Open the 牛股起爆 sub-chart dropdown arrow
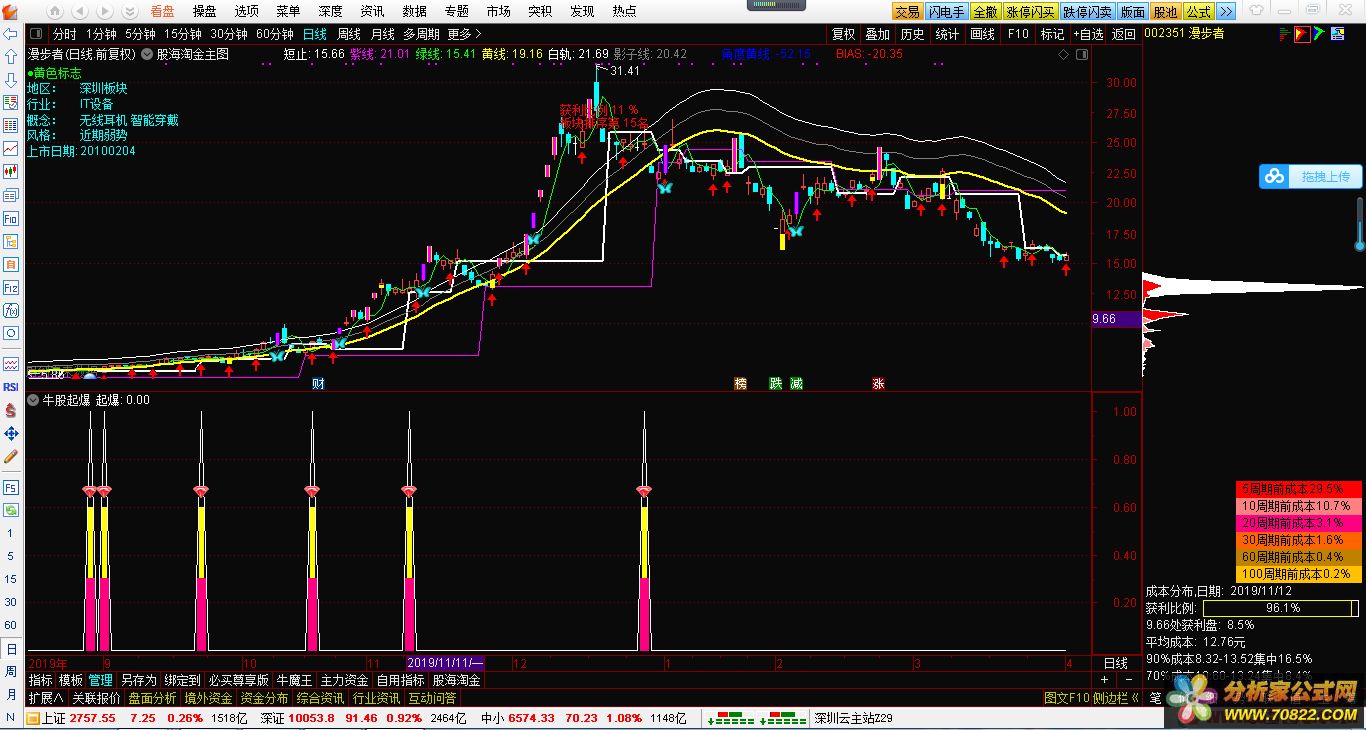1366x730 pixels. click(x=32, y=400)
